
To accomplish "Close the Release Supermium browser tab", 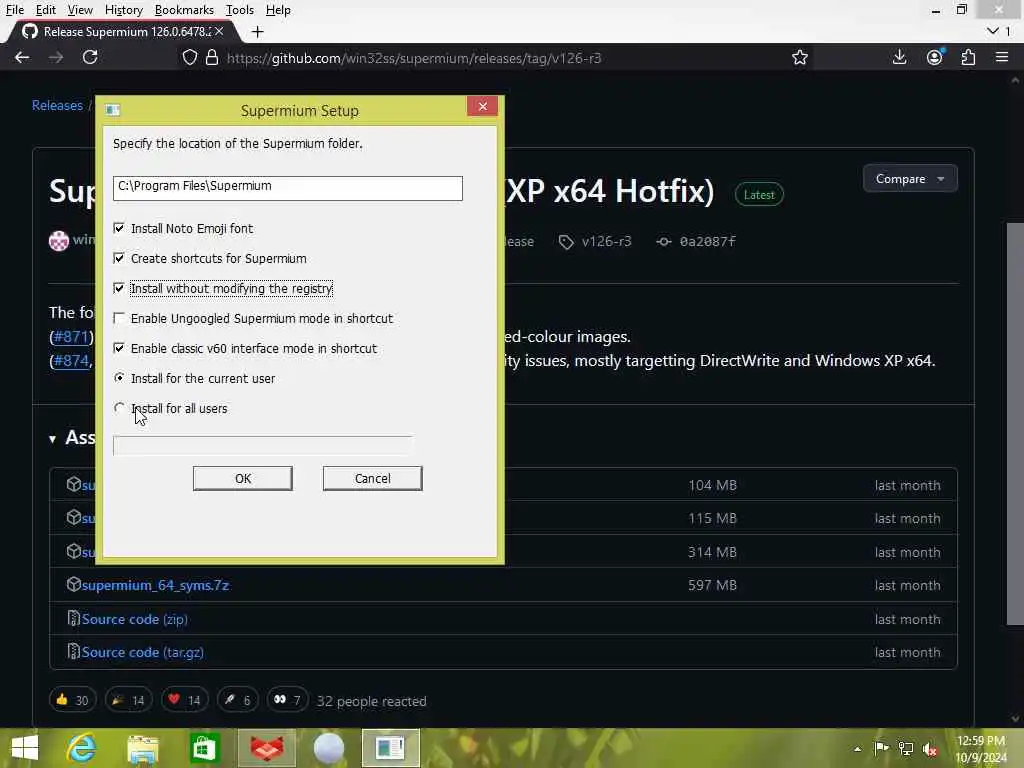I will (219, 31).
